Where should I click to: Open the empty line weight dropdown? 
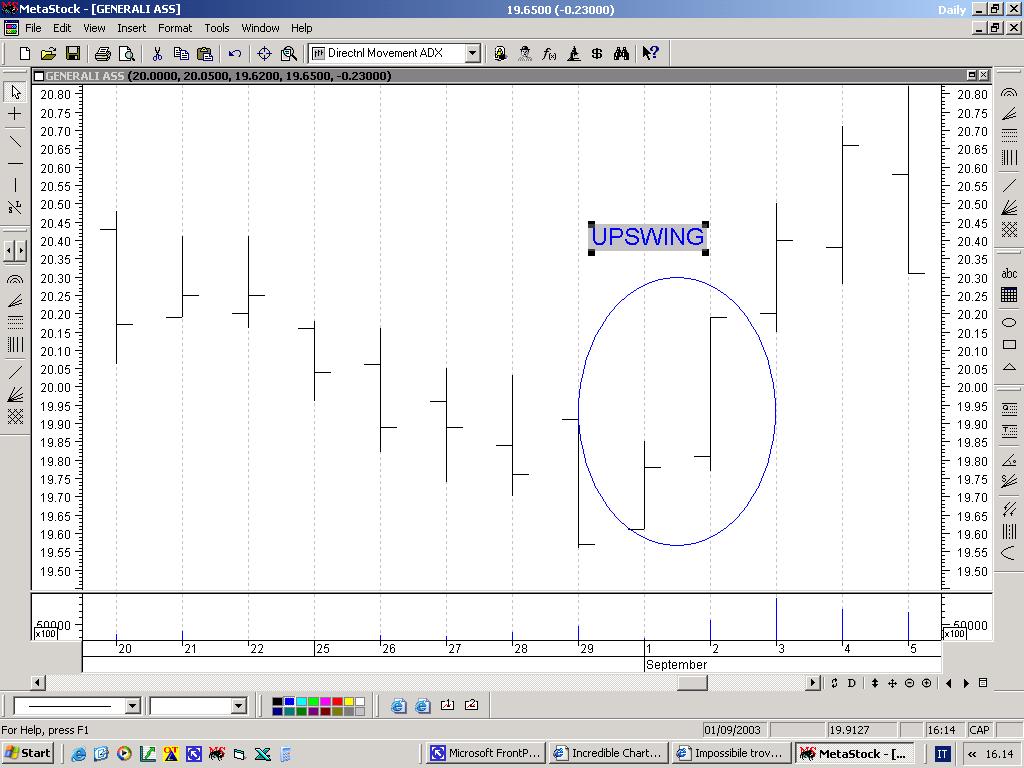(x=238, y=706)
